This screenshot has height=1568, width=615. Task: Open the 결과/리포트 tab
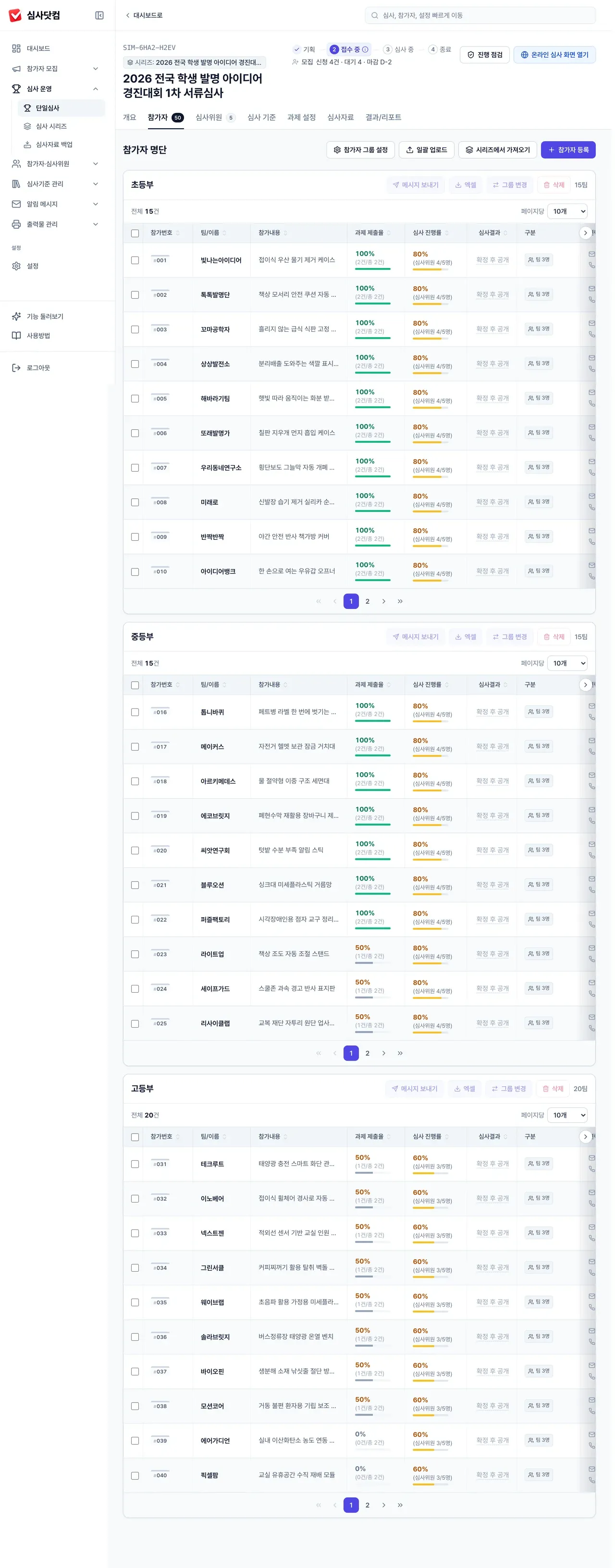pyautogui.click(x=383, y=118)
